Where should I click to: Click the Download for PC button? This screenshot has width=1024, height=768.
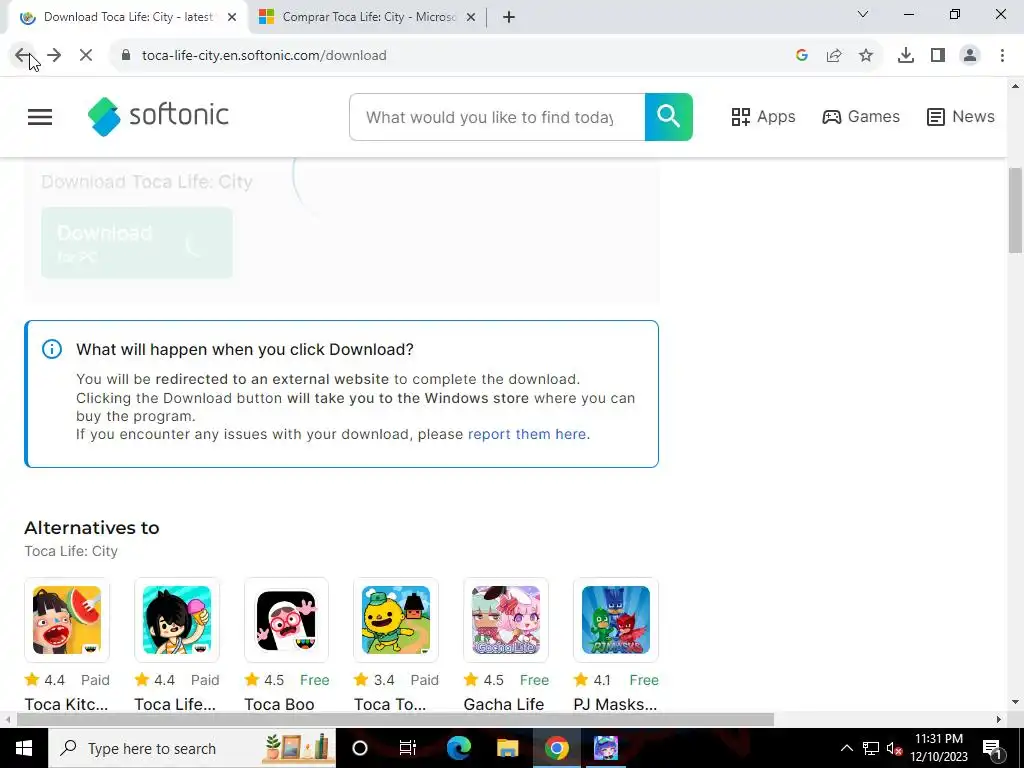tap(137, 243)
